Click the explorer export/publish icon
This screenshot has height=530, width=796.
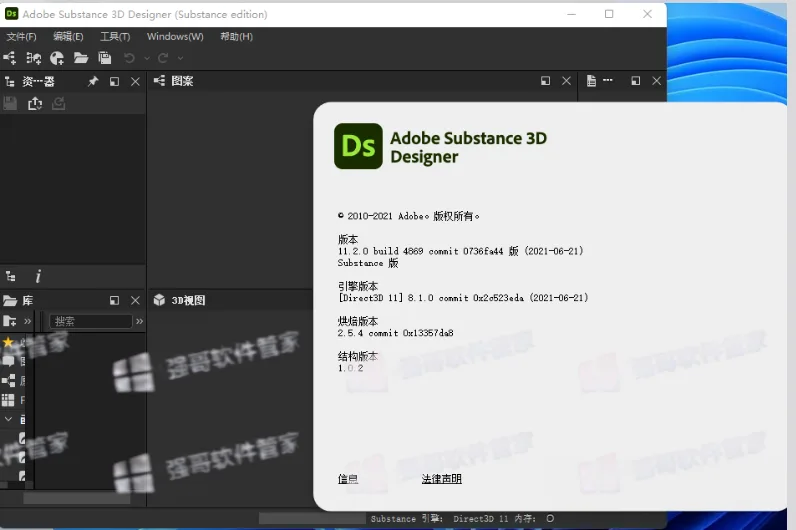[35, 104]
